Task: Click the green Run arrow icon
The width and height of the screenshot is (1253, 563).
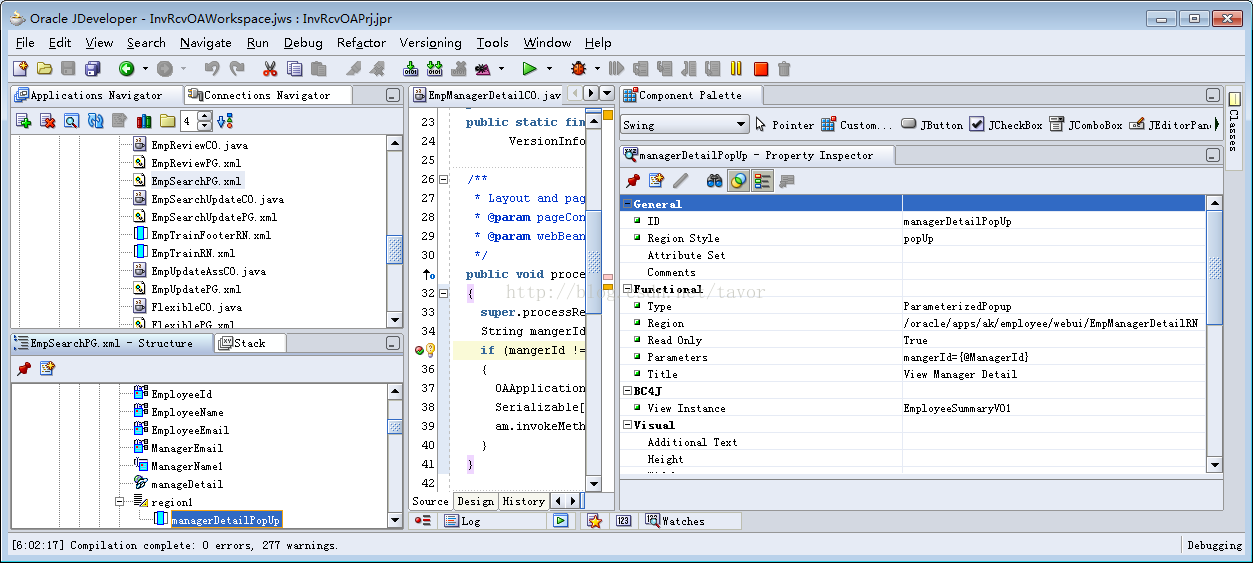Action: [529, 69]
